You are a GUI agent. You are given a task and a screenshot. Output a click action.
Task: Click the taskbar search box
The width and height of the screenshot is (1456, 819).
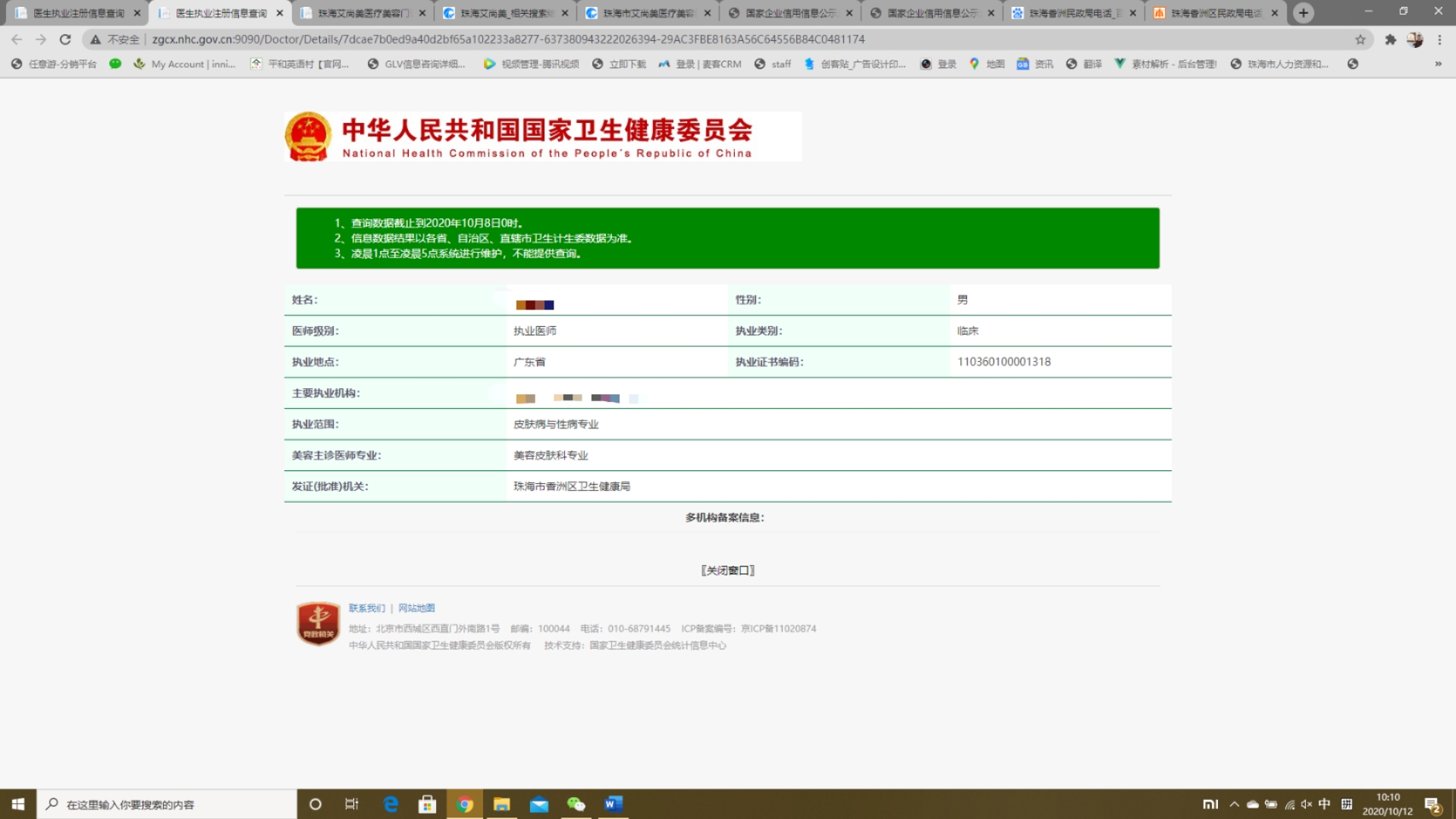click(x=167, y=804)
